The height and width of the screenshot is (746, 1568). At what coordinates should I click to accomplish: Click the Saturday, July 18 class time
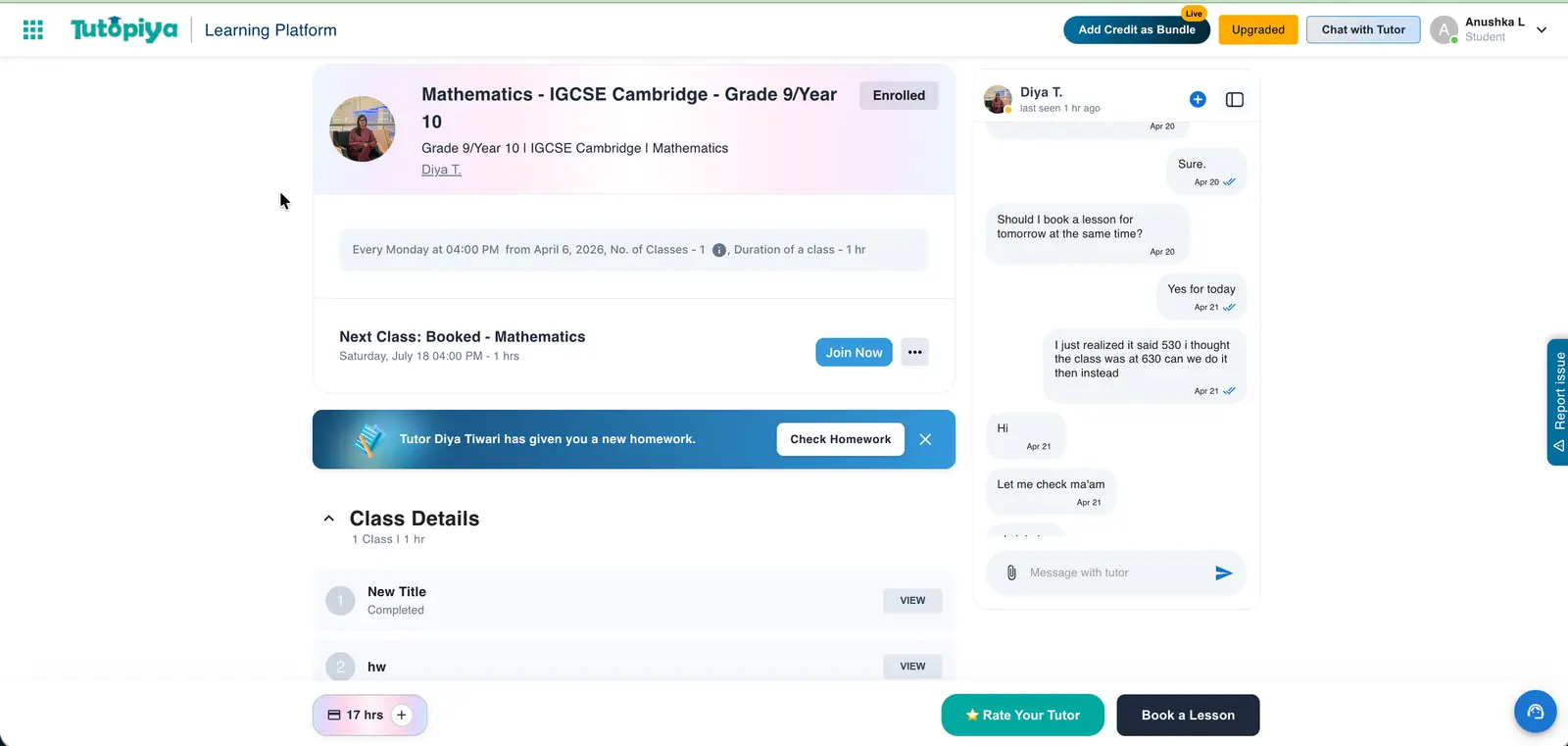(429, 356)
